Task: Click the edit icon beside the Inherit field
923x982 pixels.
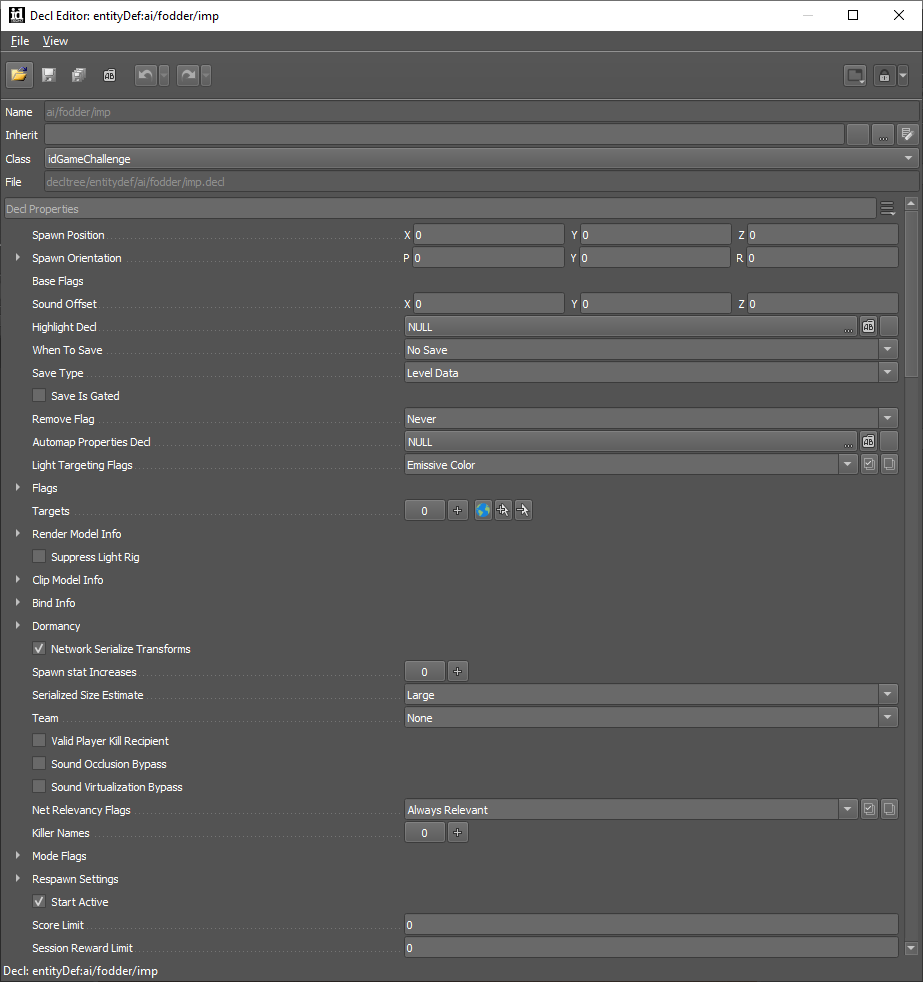Action: coord(907,135)
